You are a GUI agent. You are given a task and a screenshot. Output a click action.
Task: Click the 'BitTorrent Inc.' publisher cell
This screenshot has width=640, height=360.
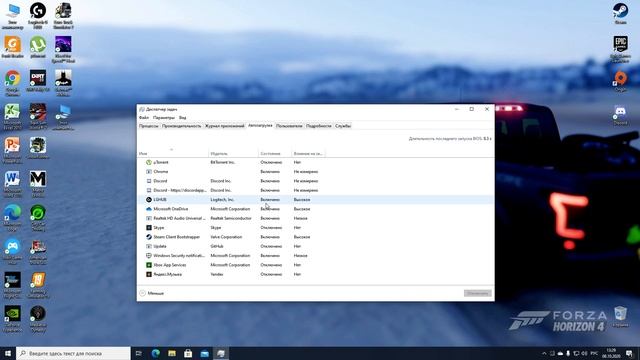(222, 162)
